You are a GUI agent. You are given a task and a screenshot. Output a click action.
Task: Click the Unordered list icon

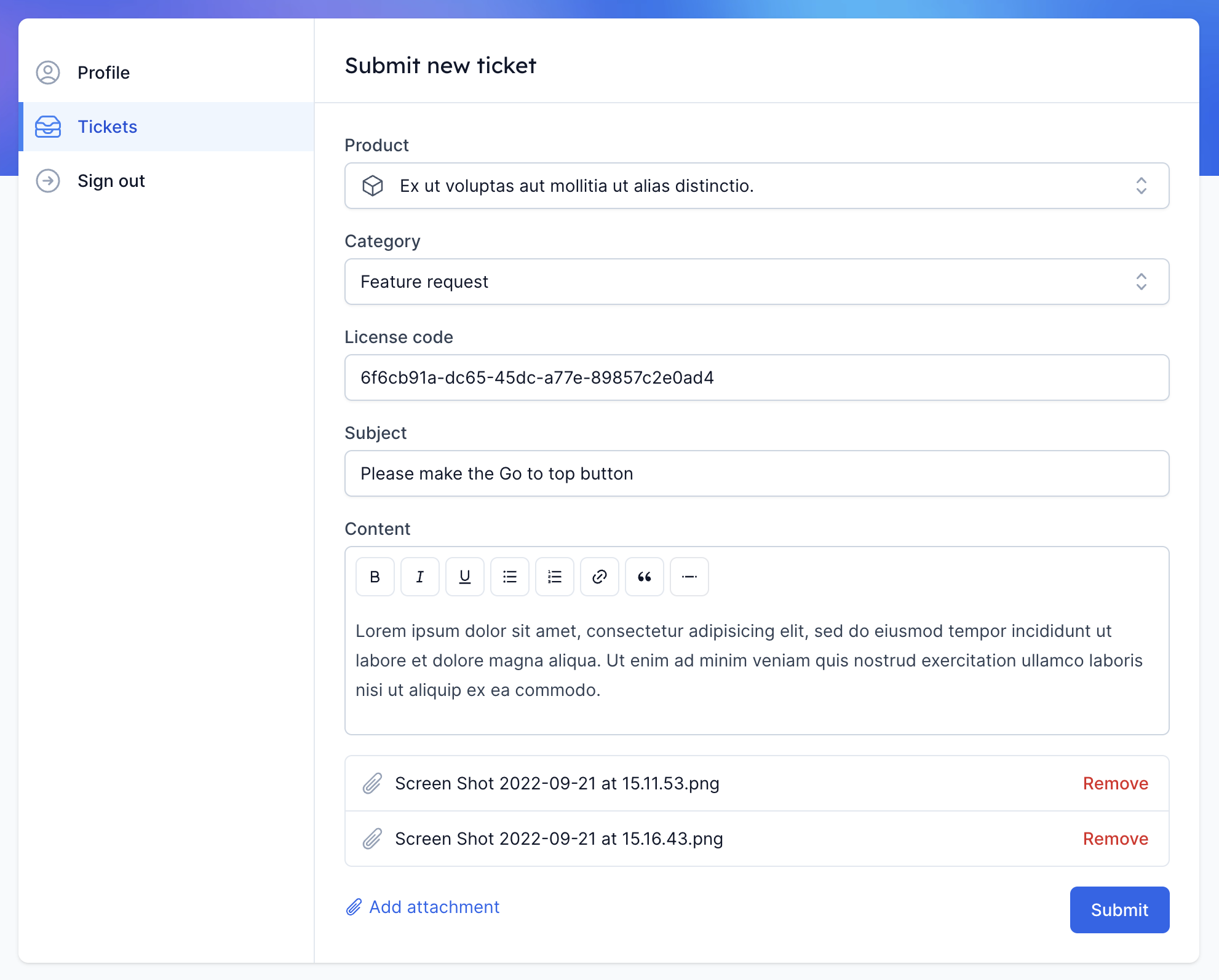[x=509, y=576]
